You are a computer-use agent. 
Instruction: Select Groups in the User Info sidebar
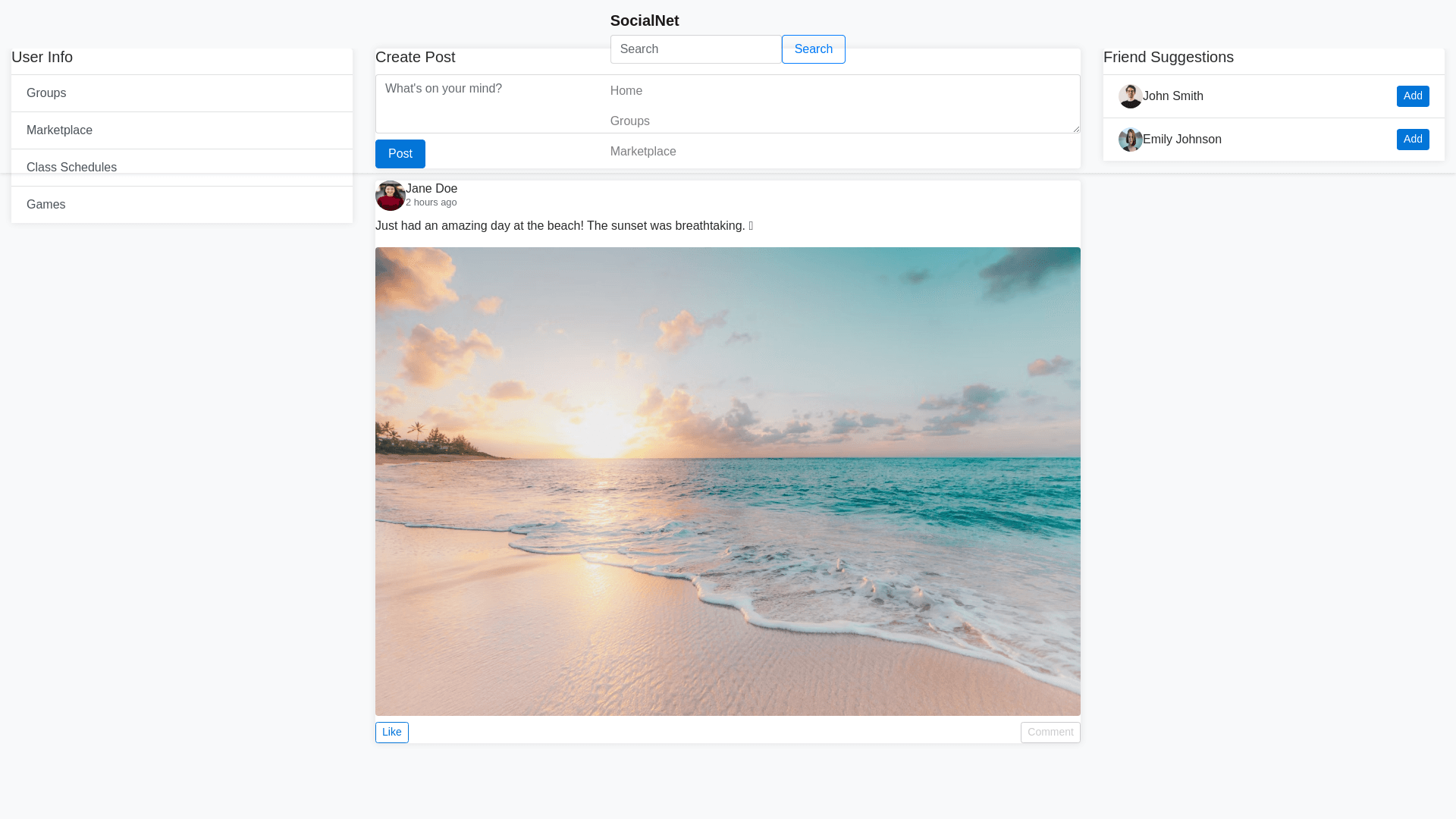point(46,93)
